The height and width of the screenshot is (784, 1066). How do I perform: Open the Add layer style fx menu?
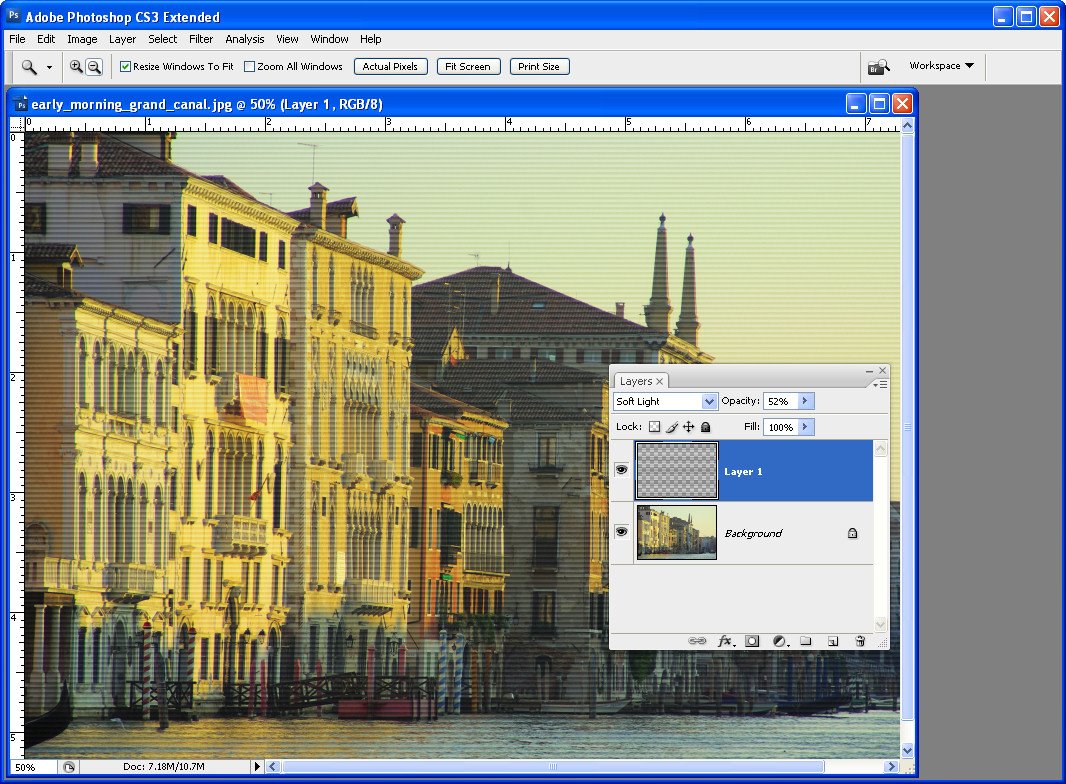click(x=726, y=641)
